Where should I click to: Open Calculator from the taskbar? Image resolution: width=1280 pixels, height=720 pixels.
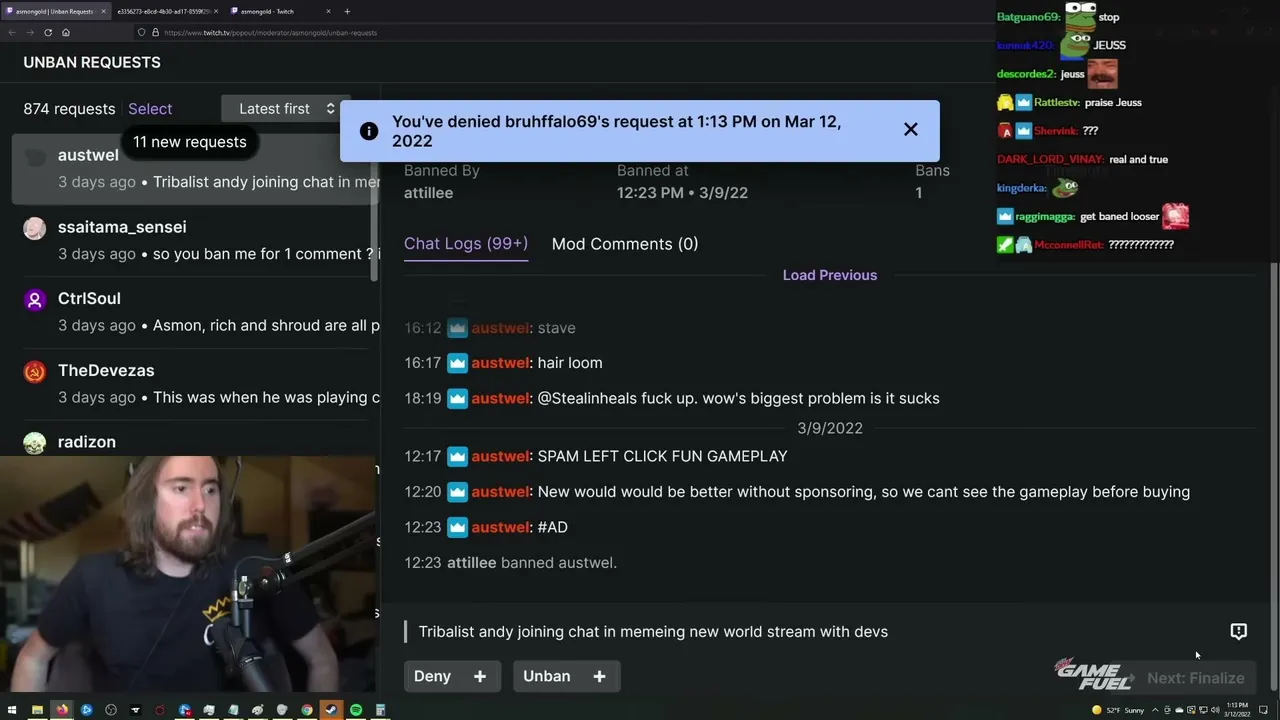point(380,710)
